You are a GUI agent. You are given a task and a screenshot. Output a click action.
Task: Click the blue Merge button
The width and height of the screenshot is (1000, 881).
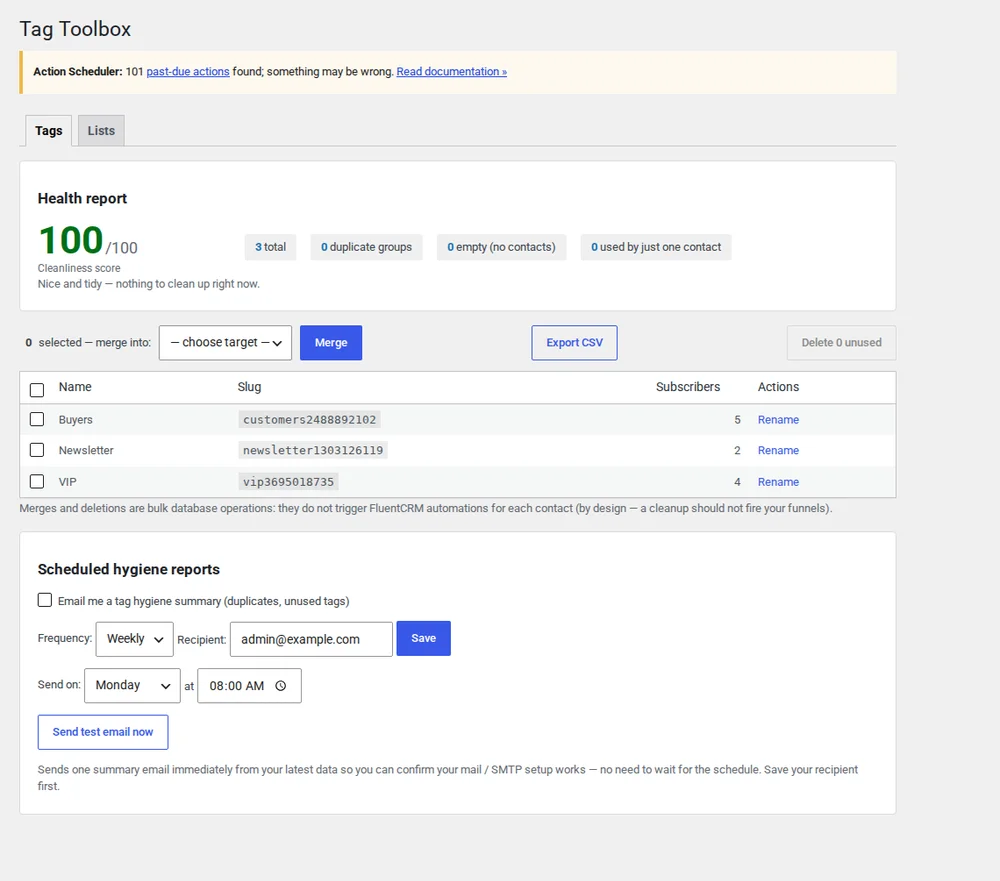331,343
